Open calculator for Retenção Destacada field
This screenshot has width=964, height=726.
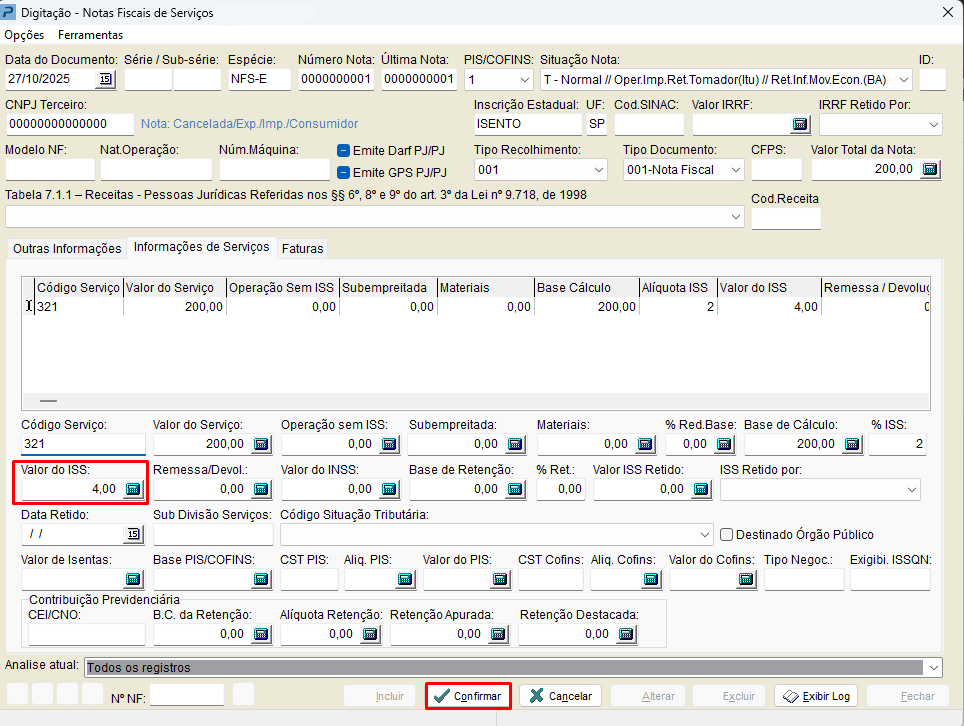pos(626,634)
